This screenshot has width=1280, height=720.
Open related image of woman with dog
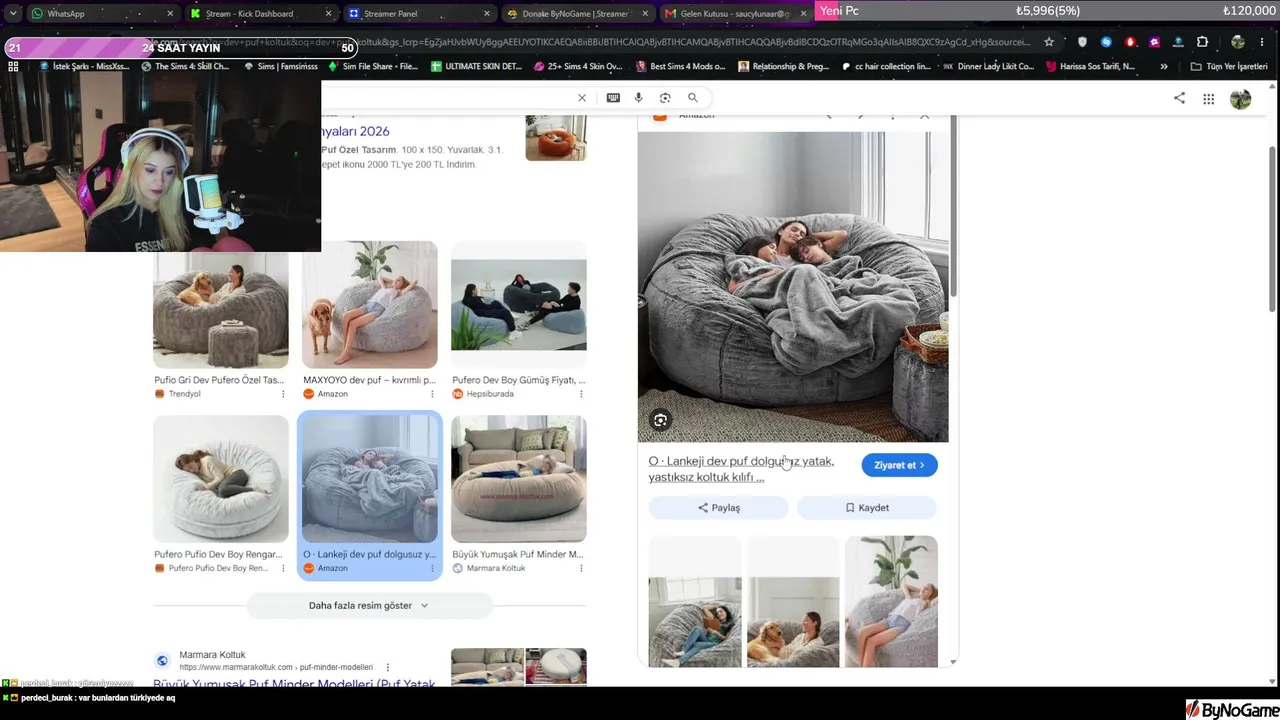tap(793, 601)
